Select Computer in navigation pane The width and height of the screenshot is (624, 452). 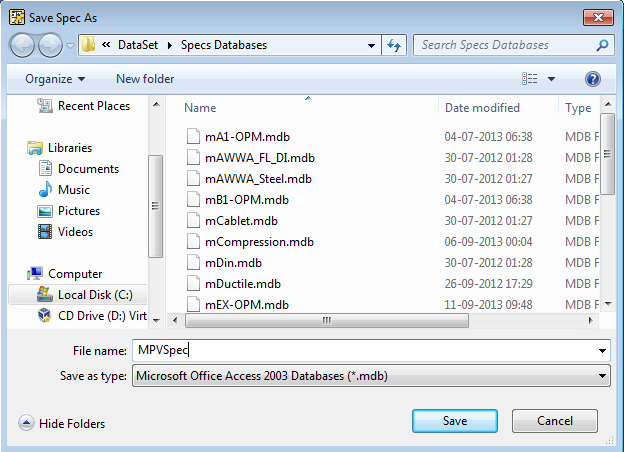75,274
